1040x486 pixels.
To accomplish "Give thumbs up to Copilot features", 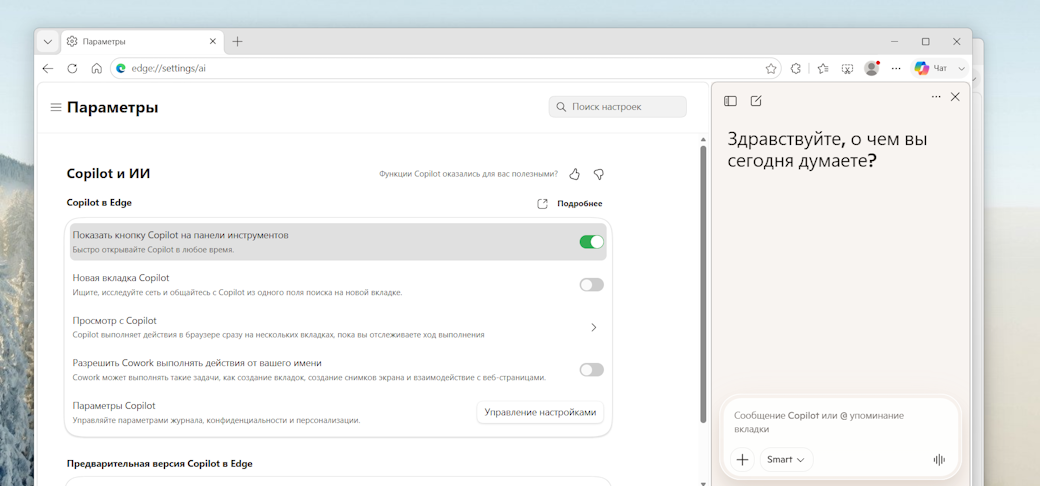I will coord(574,174).
